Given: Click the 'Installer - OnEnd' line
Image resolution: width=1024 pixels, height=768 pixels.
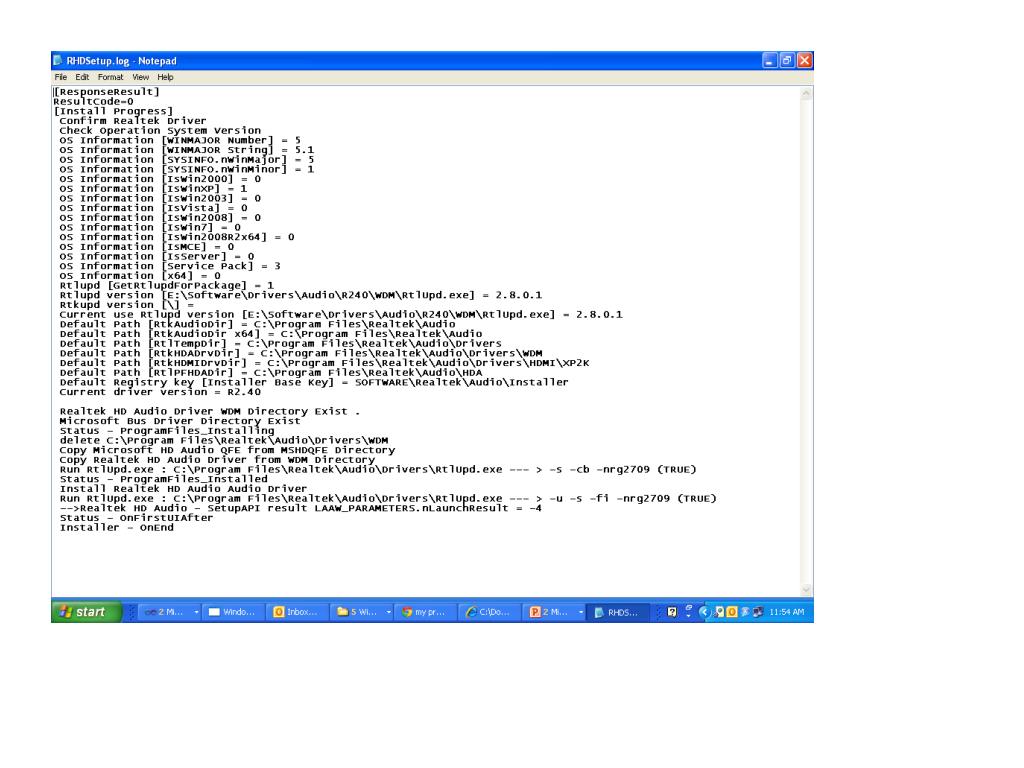Looking at the screenshot, I should coord(116,528).
